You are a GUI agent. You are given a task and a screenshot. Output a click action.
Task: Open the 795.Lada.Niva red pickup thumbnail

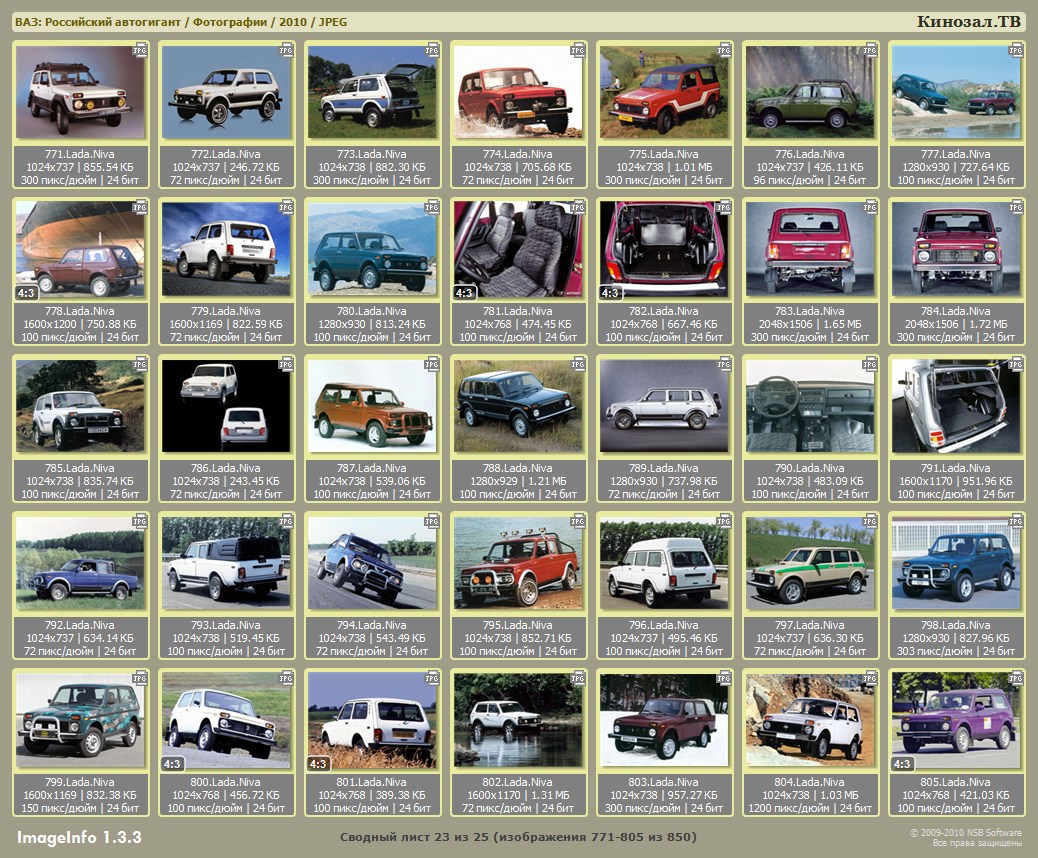[x=518, y=563]
